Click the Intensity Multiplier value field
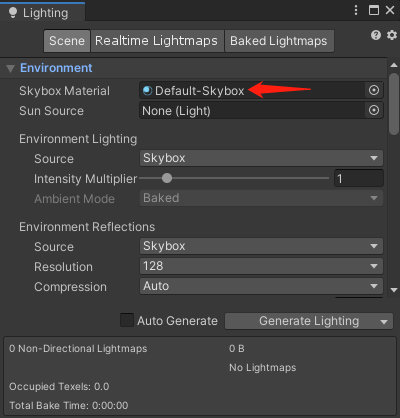Viewport: 400px width, 418px height. pos(359,178)
